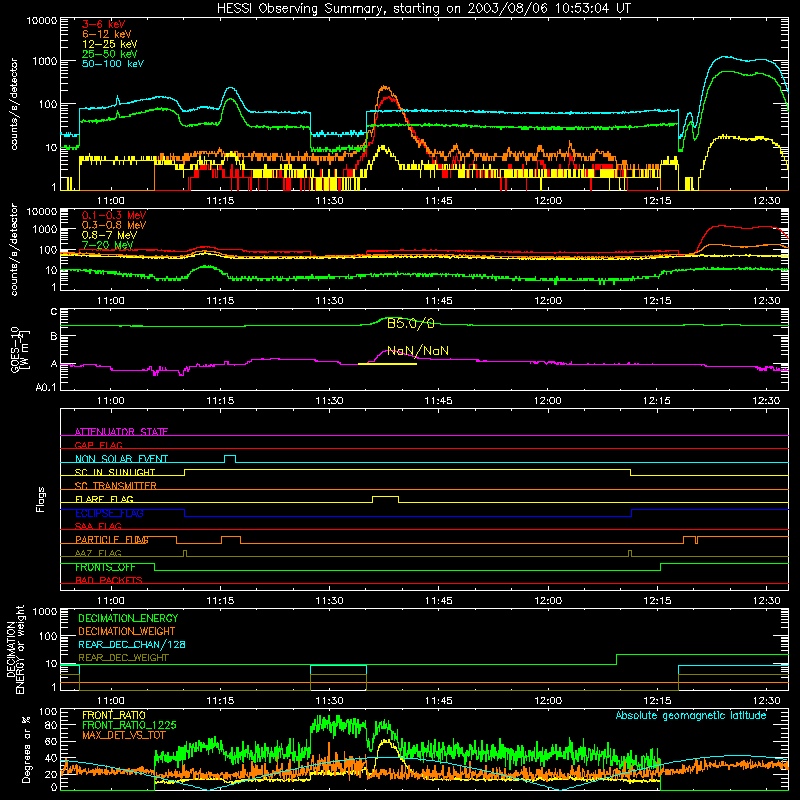Click the top panel counts/s/detector axis title
The width and height of the screenshot is (800, 800).
(x=14, y=104)
